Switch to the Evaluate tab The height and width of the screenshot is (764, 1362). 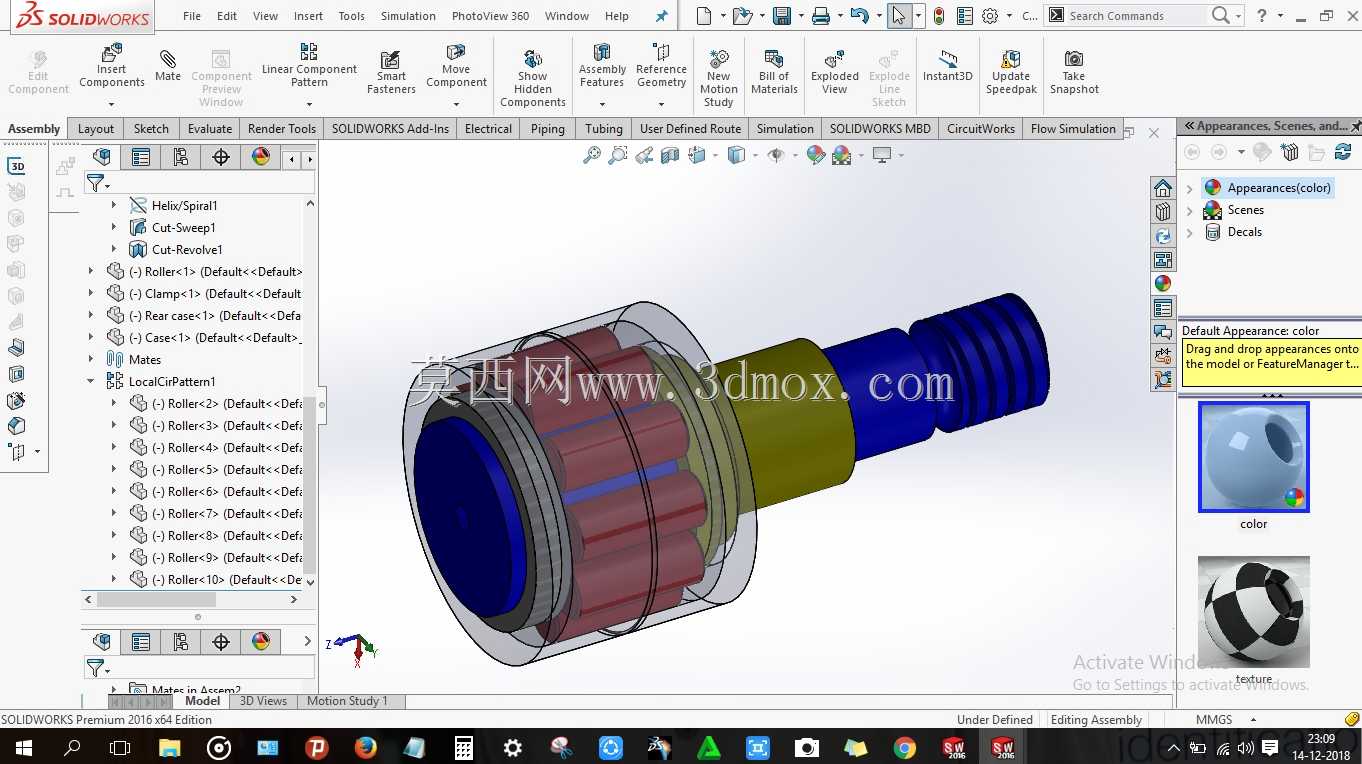(210, 129)
